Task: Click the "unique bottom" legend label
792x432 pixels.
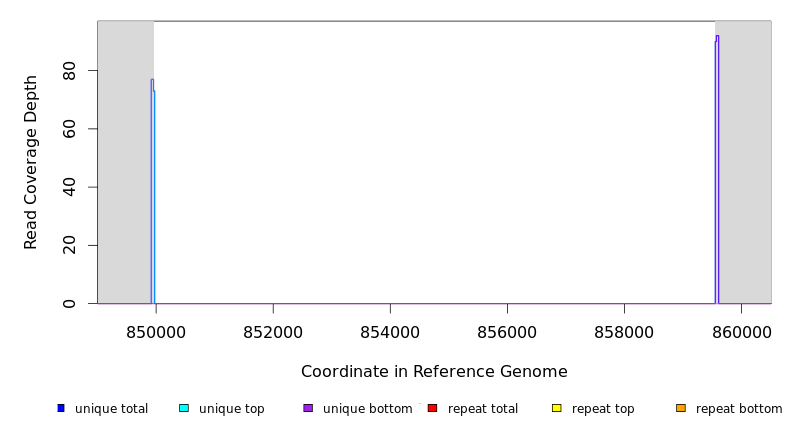Action: pos(367,409)
